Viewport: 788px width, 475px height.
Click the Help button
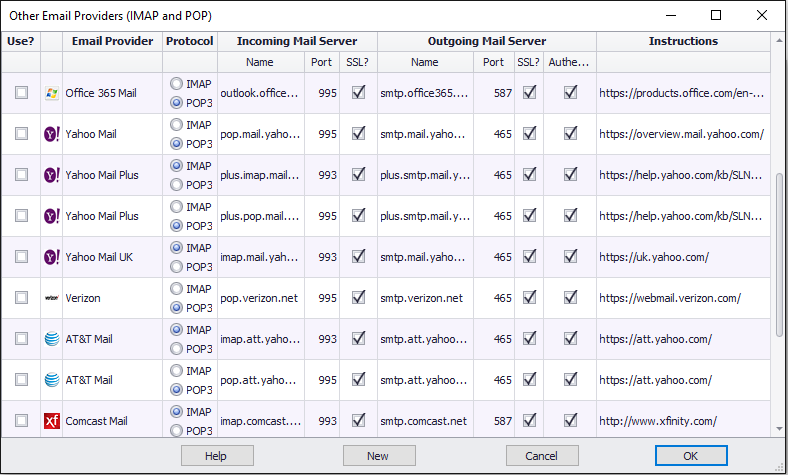217,456
